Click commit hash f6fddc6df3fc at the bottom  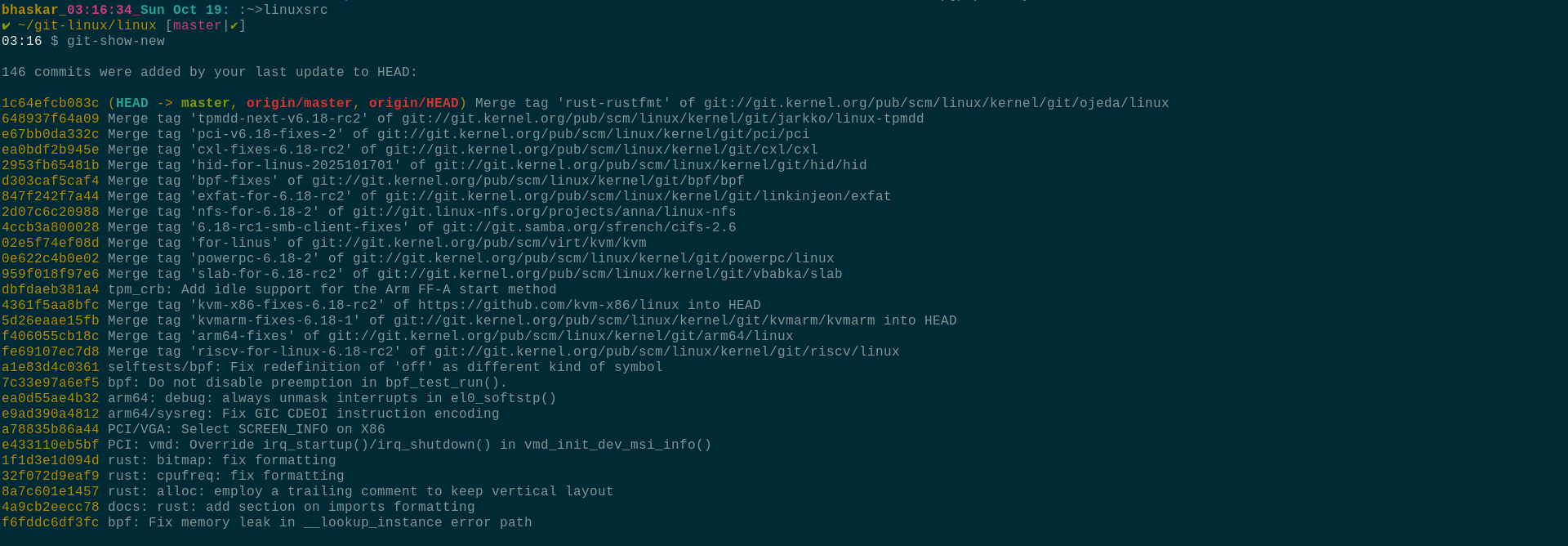coord(50,522)
